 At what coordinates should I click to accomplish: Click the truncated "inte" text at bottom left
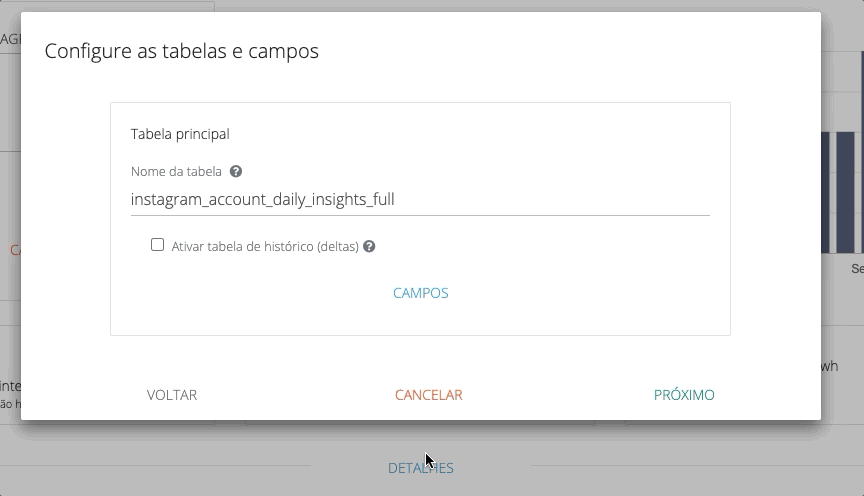(x=10, y=385)
